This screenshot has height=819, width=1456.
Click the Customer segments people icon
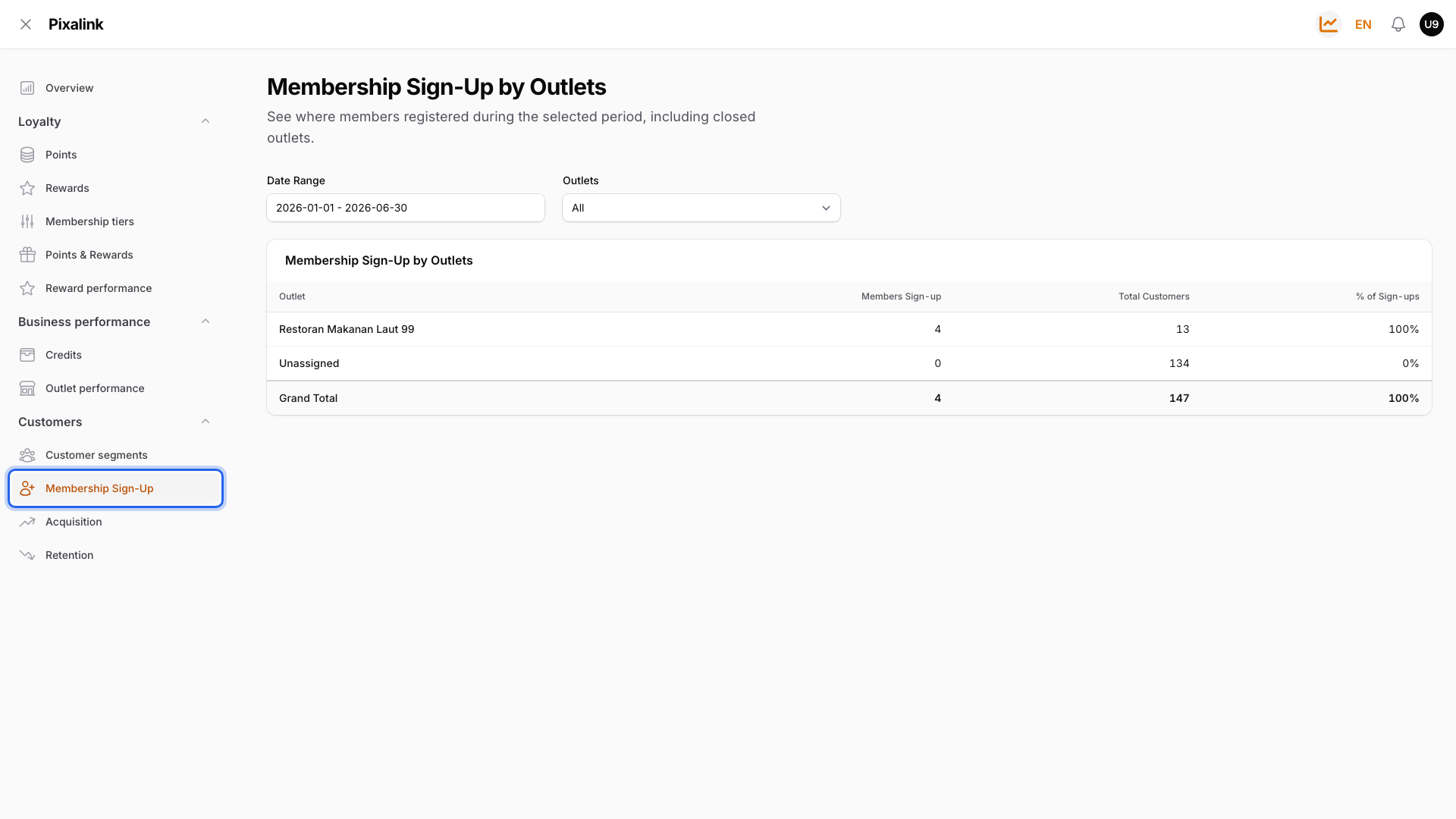27,455
